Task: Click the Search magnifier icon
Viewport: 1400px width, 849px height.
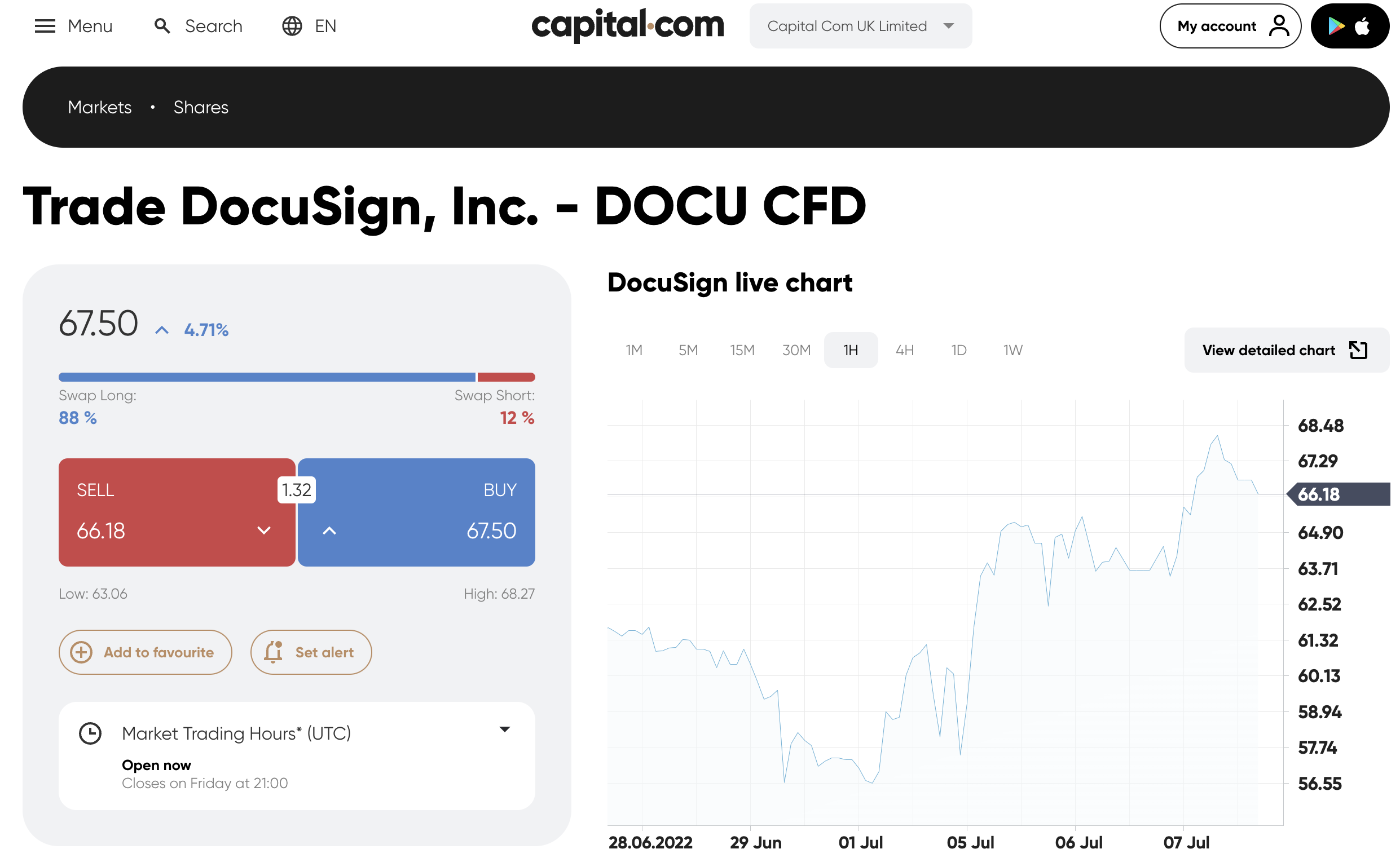Action: tap(162, 26)
